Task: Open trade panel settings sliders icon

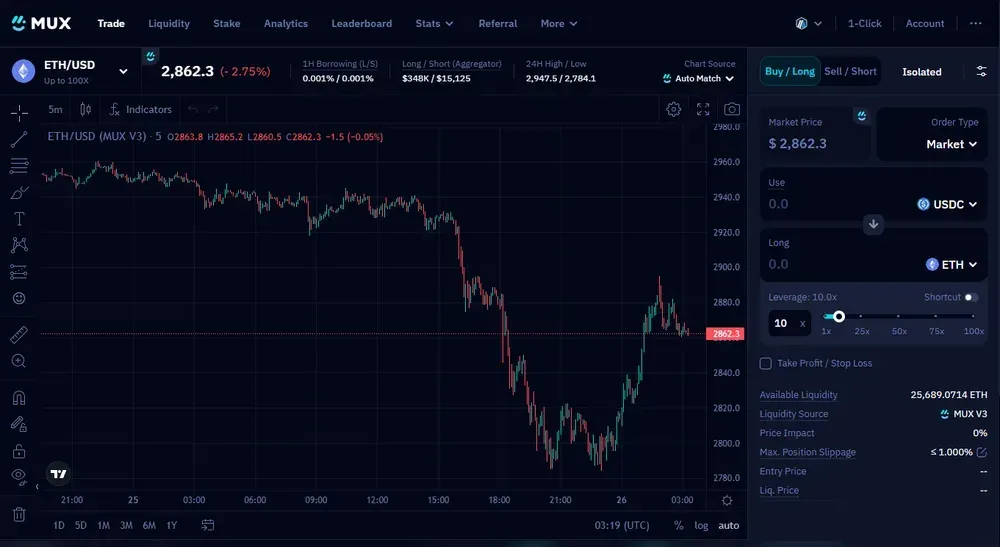Action: 982,71
